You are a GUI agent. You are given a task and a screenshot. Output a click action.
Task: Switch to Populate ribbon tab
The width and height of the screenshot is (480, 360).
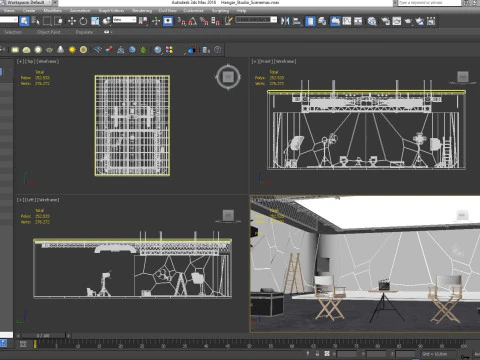(84, 32)
